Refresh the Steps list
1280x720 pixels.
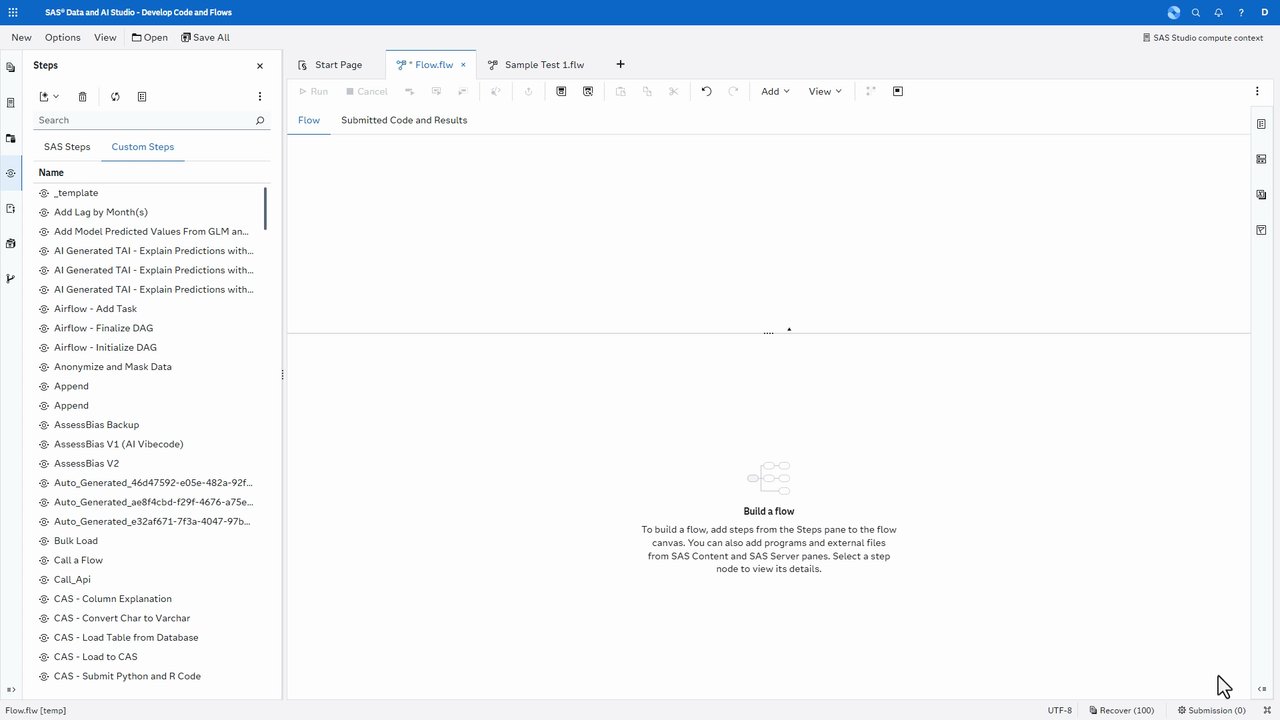[115, 97]
